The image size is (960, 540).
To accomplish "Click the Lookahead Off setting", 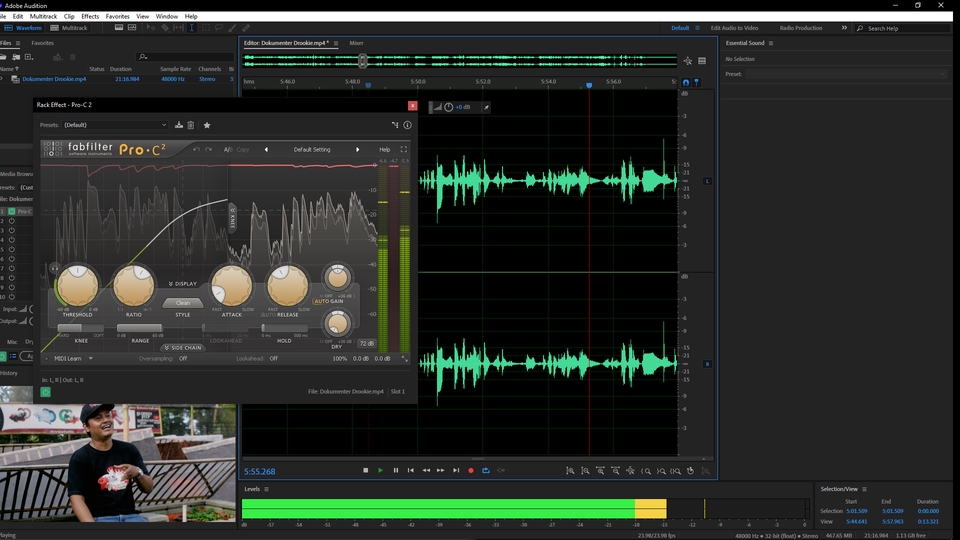I will tap(274, 359).
